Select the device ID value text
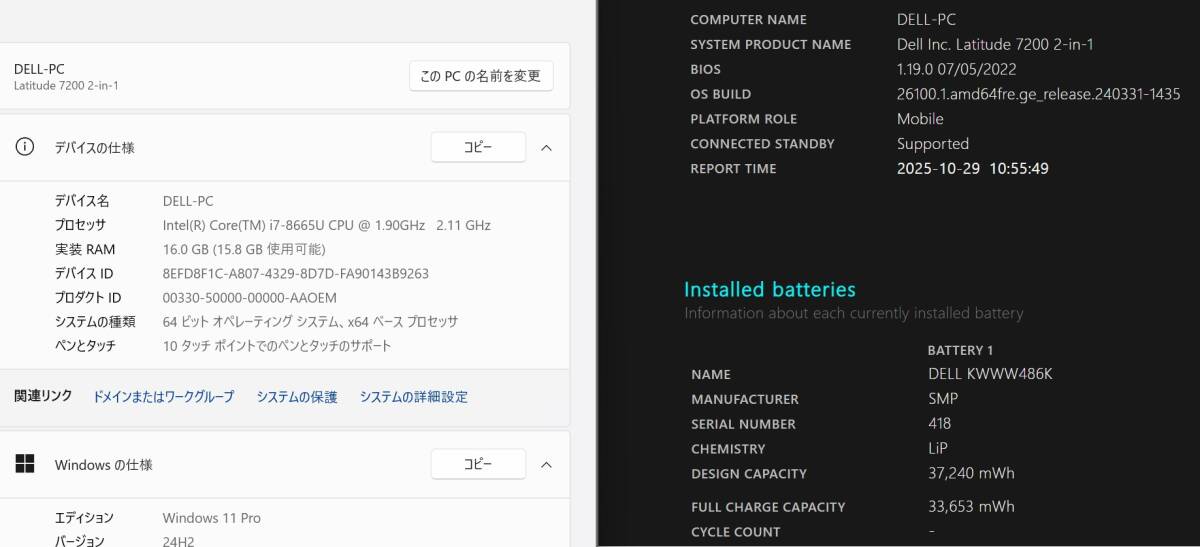The width and height of the screenshot is (1200, 547). click(x=296, y=273)
